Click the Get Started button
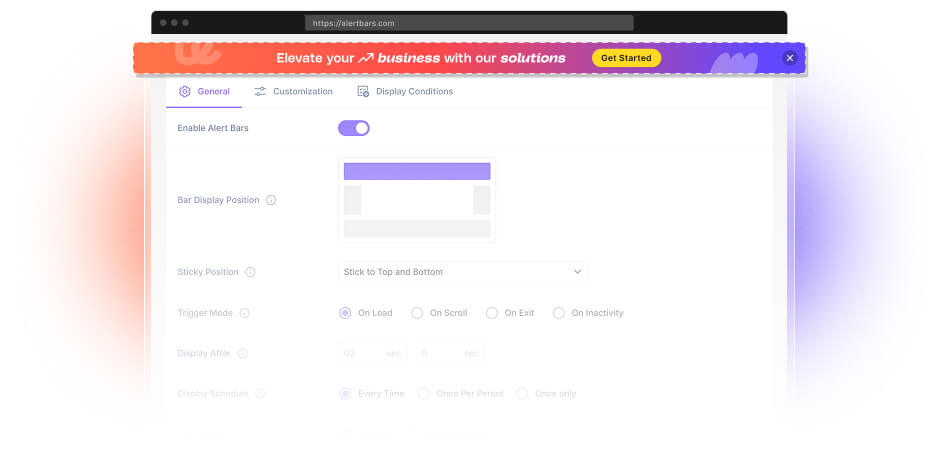Image resolution: width=942 pixels, height=451 pixels. (626, 58)
